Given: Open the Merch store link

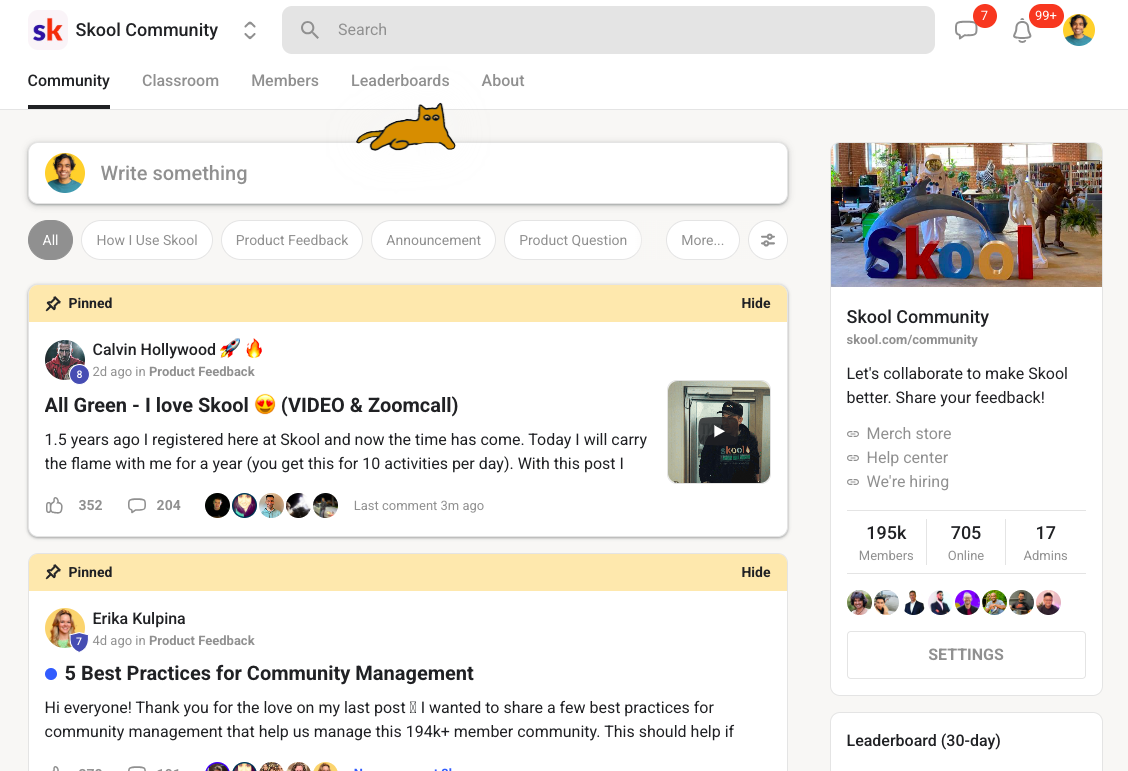Looking at the screenshot, I should (908, 433).
